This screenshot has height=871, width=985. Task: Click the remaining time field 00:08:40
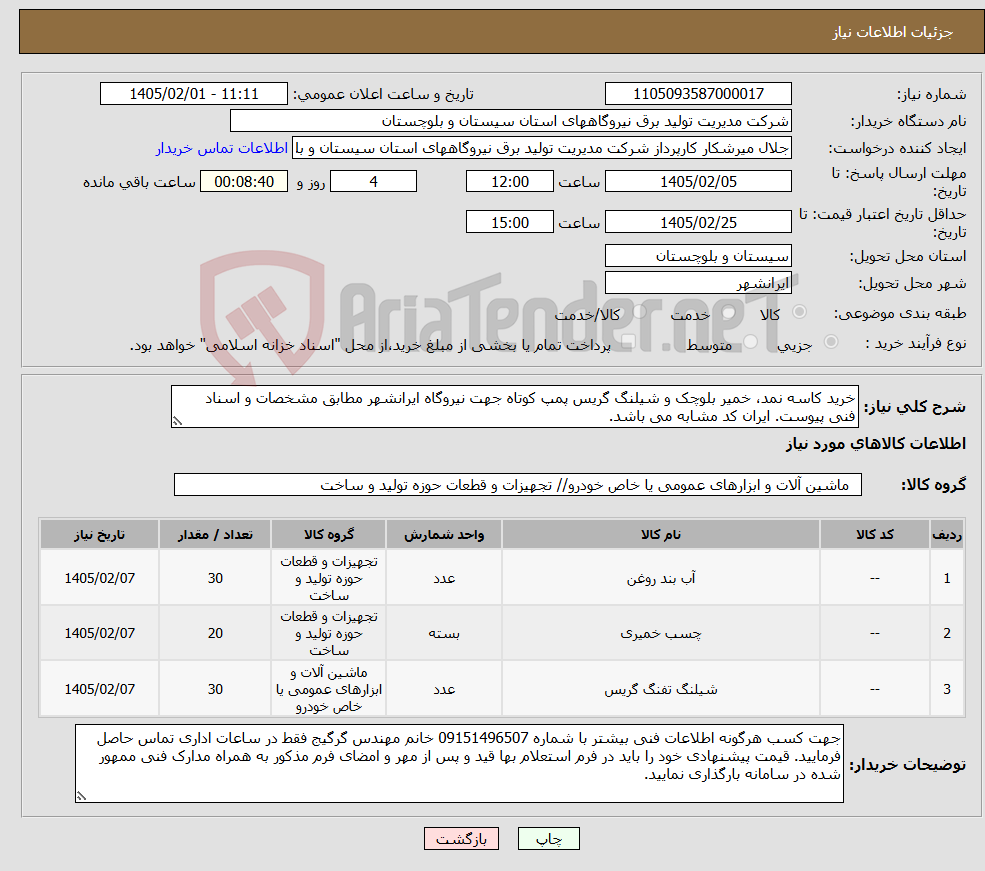(244, 181)
